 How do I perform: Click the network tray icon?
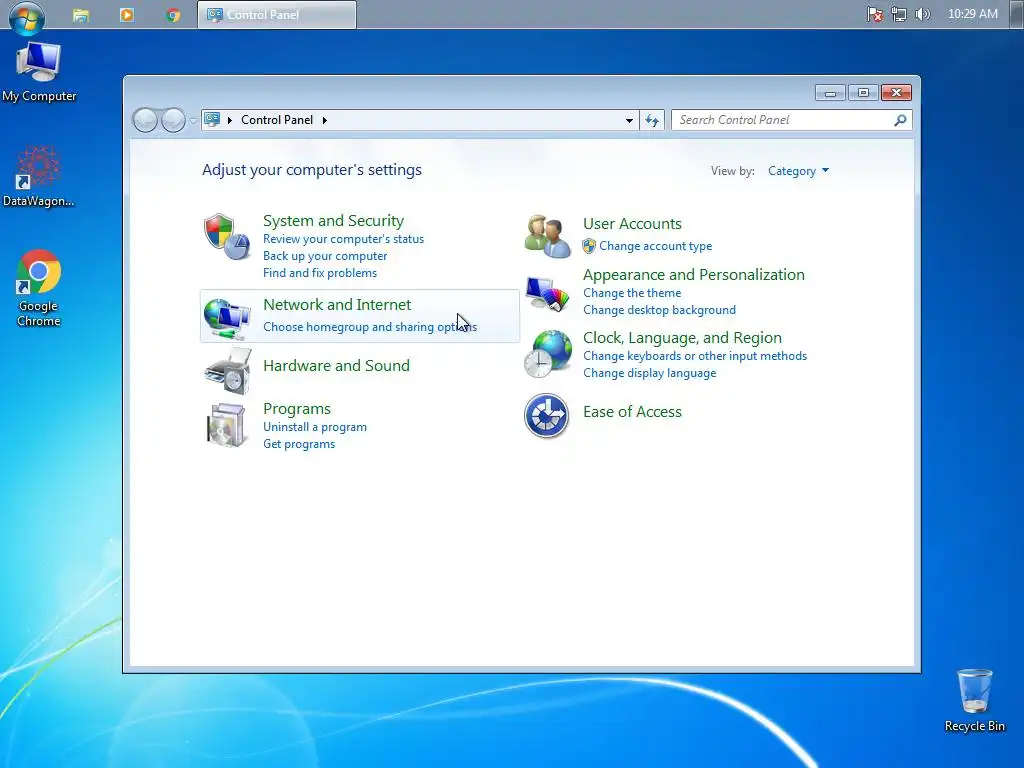point(899,14)
